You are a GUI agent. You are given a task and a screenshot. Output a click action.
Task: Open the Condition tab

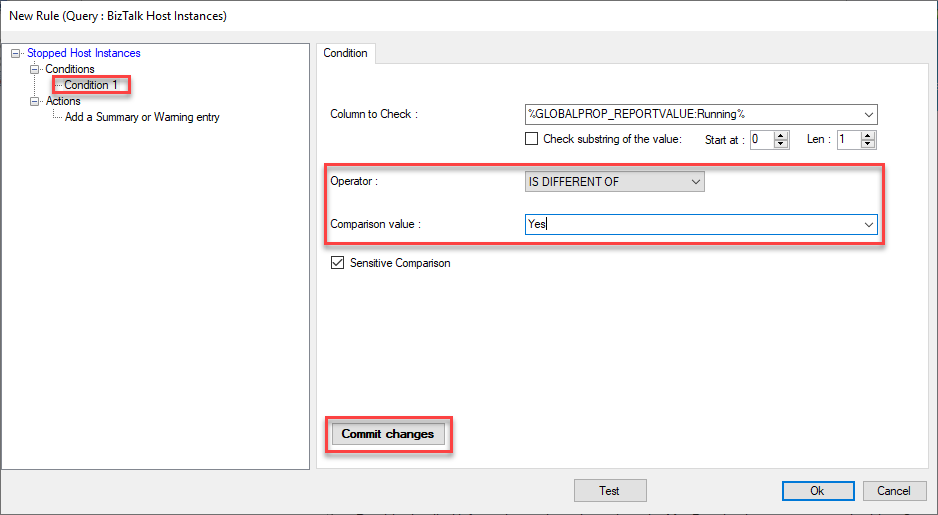tap(345, 53)
